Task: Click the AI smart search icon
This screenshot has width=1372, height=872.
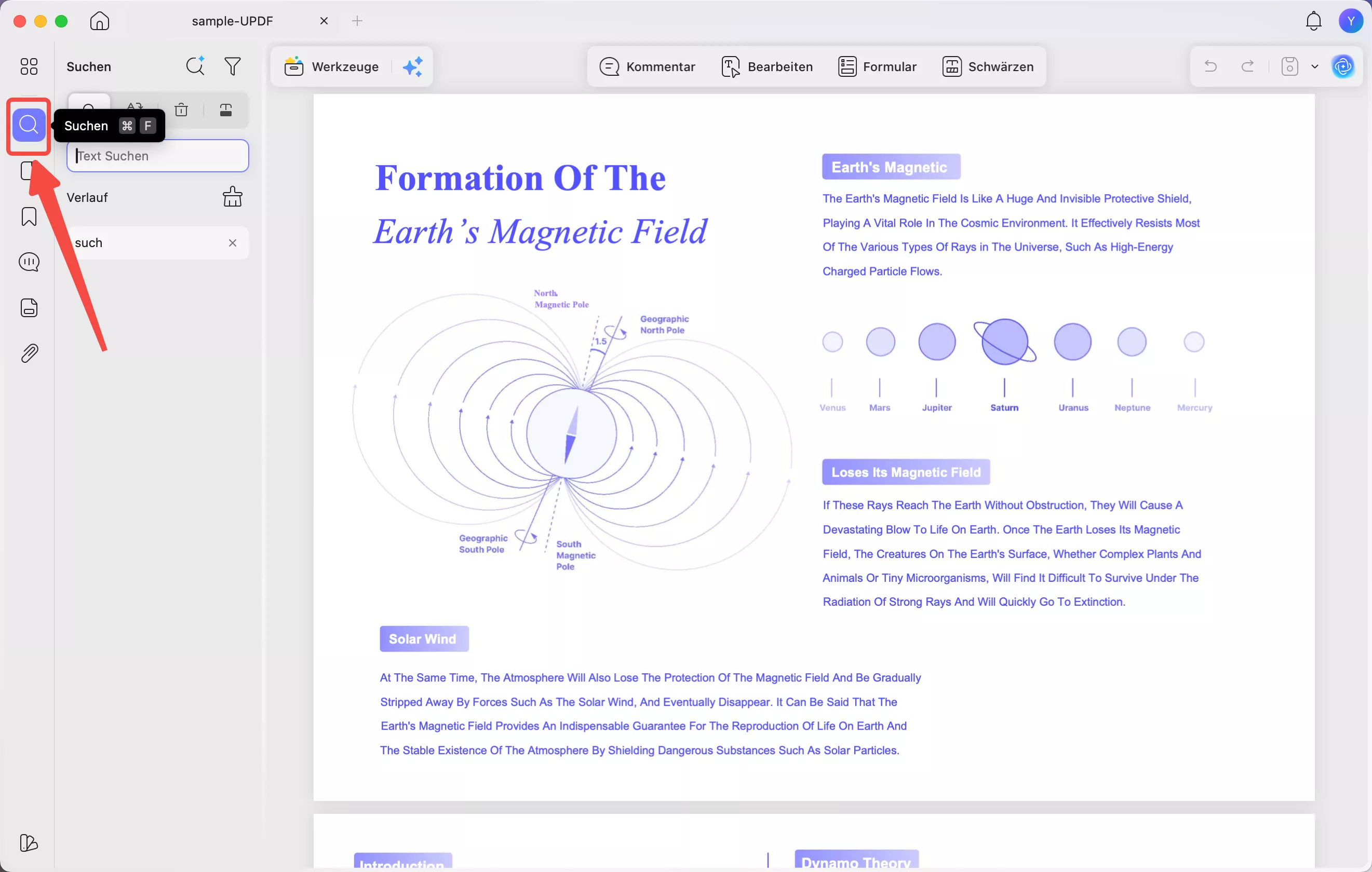Action: point(195,66)
